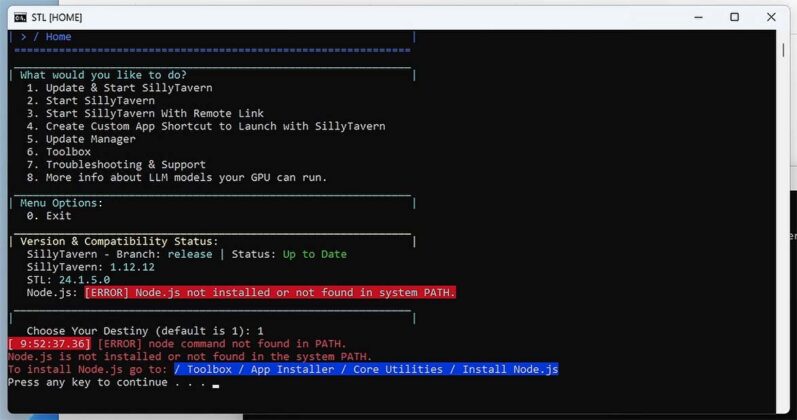Click option '6. Toolbox'
This screenshot has height=420, width=797.
[x=58, y=152]
